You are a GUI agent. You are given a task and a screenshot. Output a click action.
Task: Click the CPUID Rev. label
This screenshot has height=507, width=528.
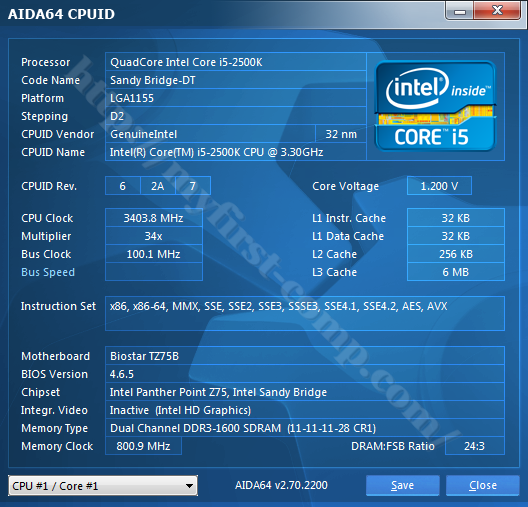click(x=49, y=186)
